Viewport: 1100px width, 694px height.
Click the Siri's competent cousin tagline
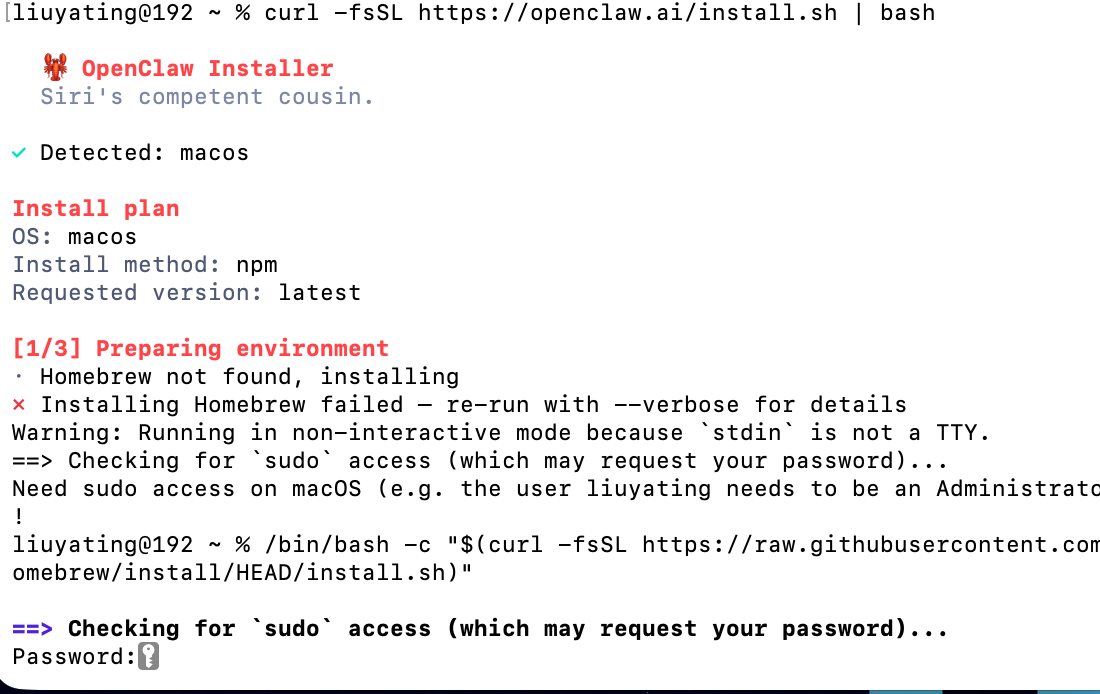pos(207,97)
